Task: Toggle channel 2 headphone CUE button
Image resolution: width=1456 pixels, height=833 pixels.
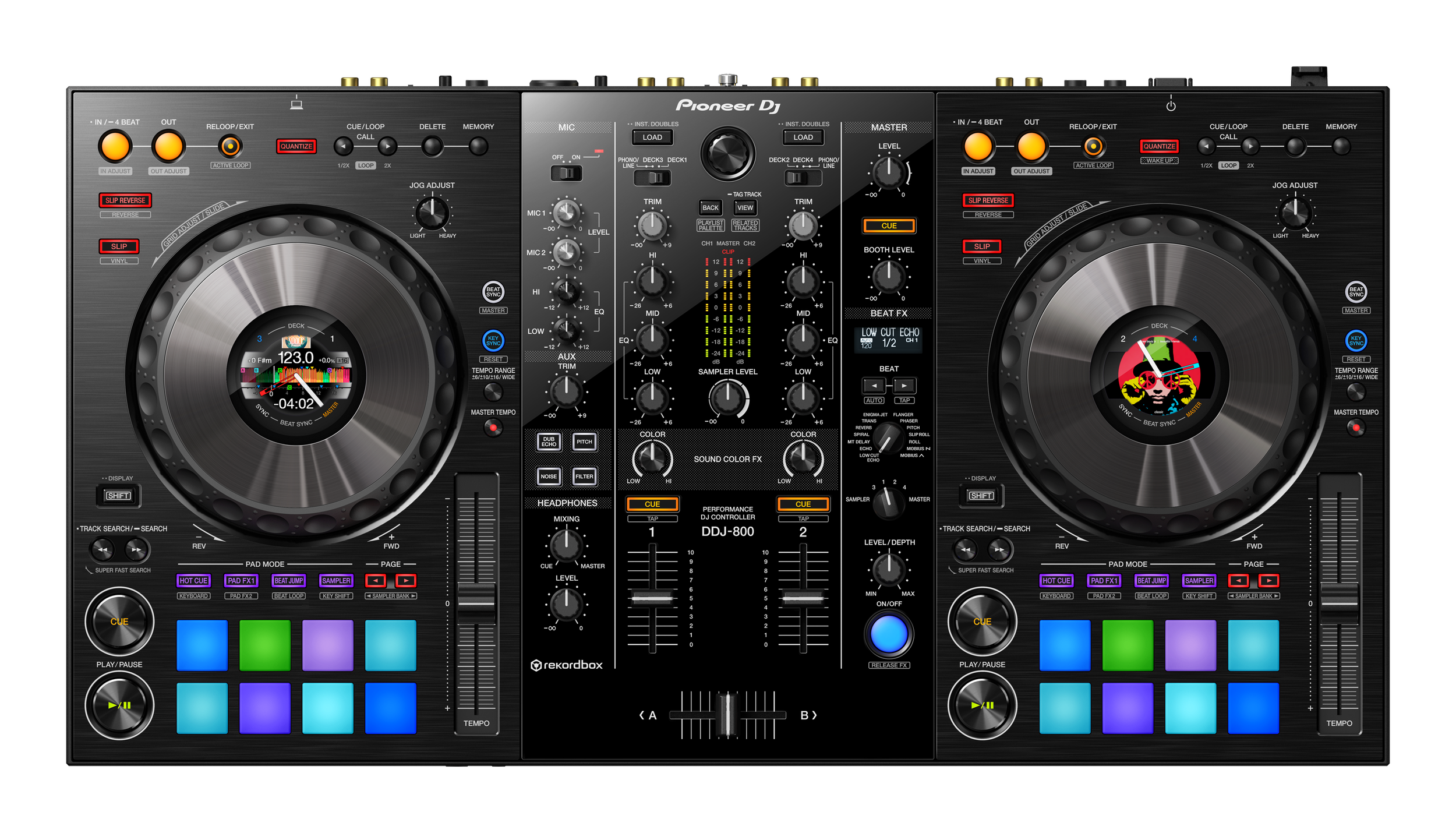Action: 803,504
